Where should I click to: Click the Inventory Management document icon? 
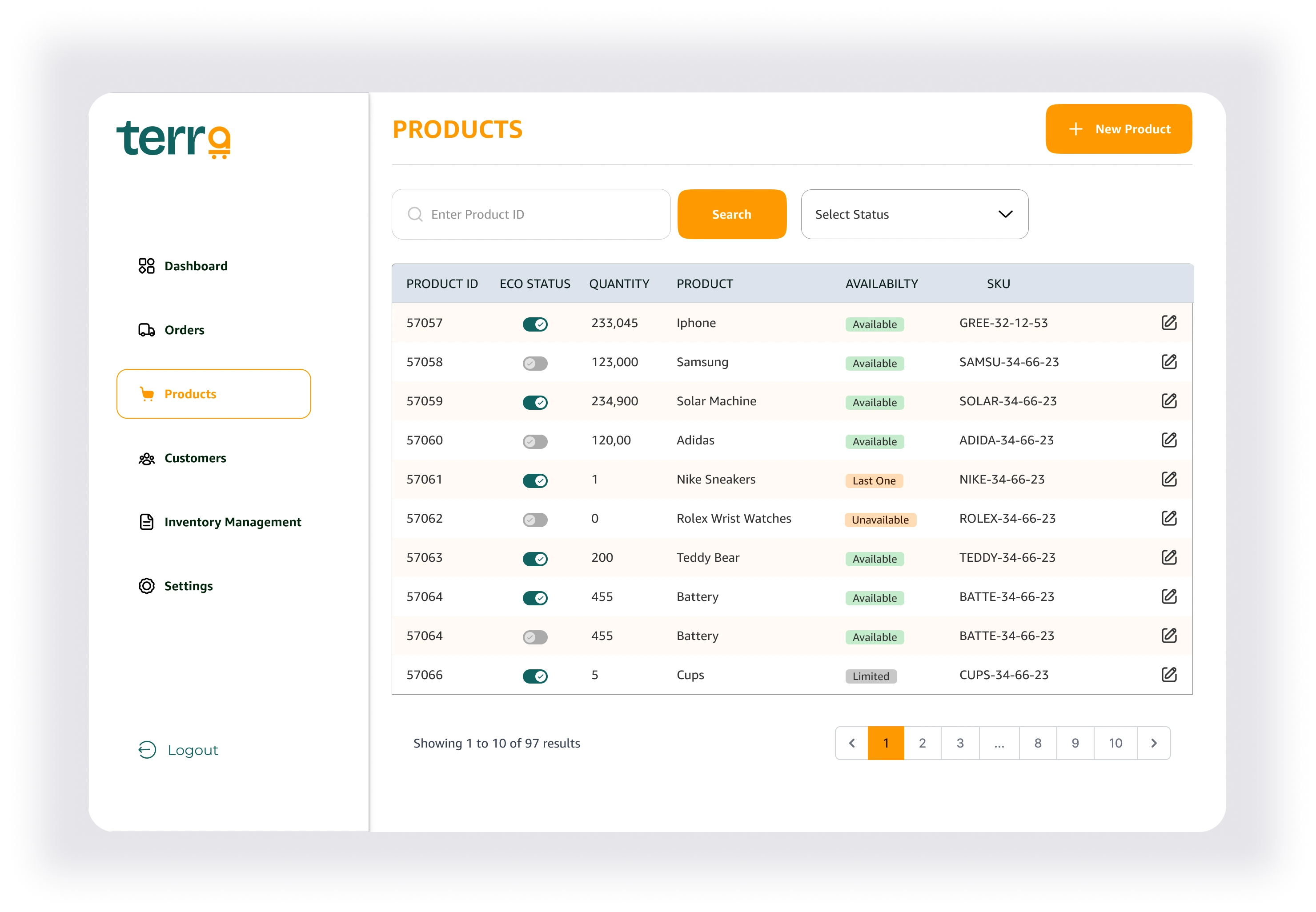point(146,522)
